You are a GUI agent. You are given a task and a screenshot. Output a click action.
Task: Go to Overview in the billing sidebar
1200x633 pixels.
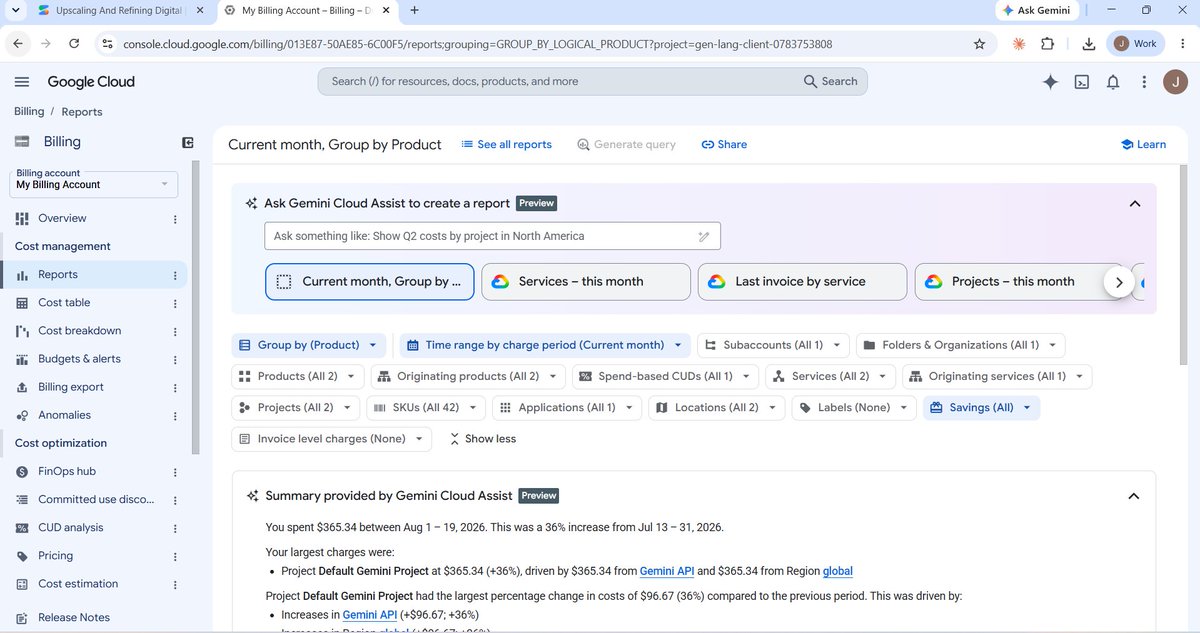point(62,219)
